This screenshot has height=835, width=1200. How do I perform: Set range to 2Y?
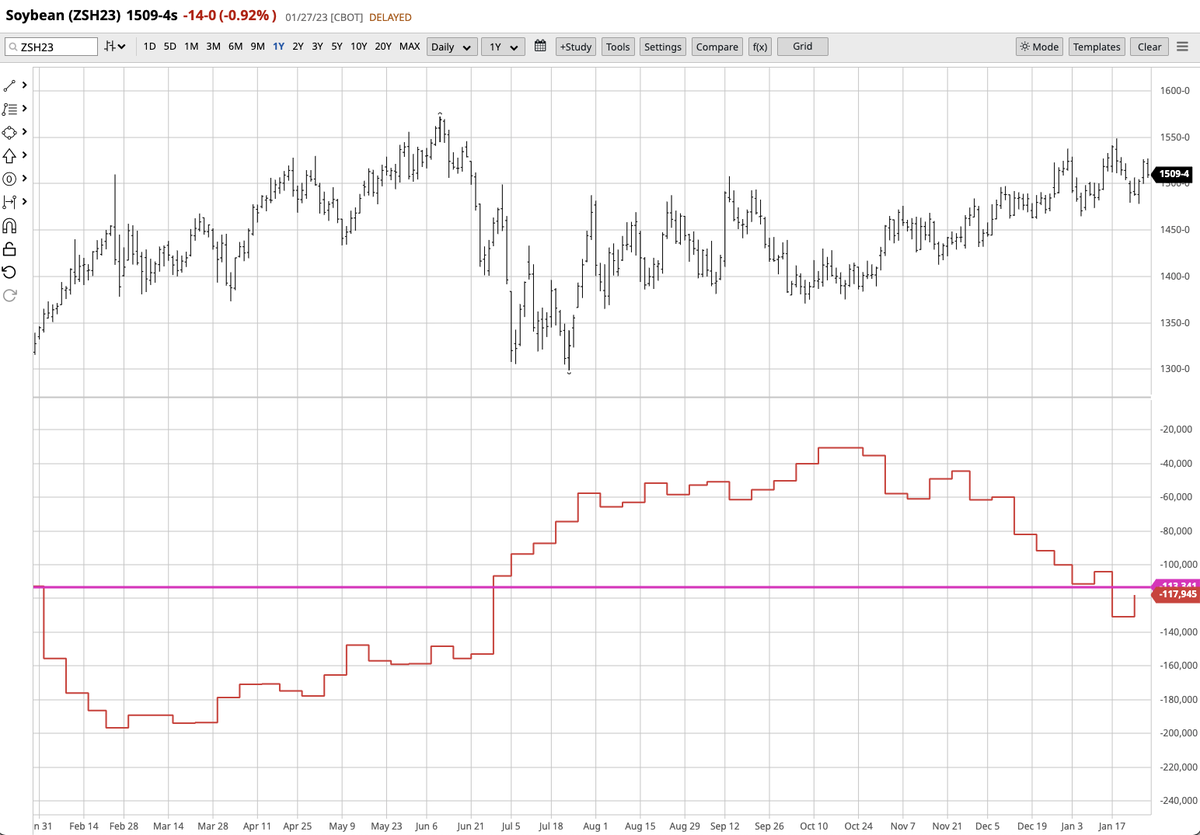click(298, 46)
